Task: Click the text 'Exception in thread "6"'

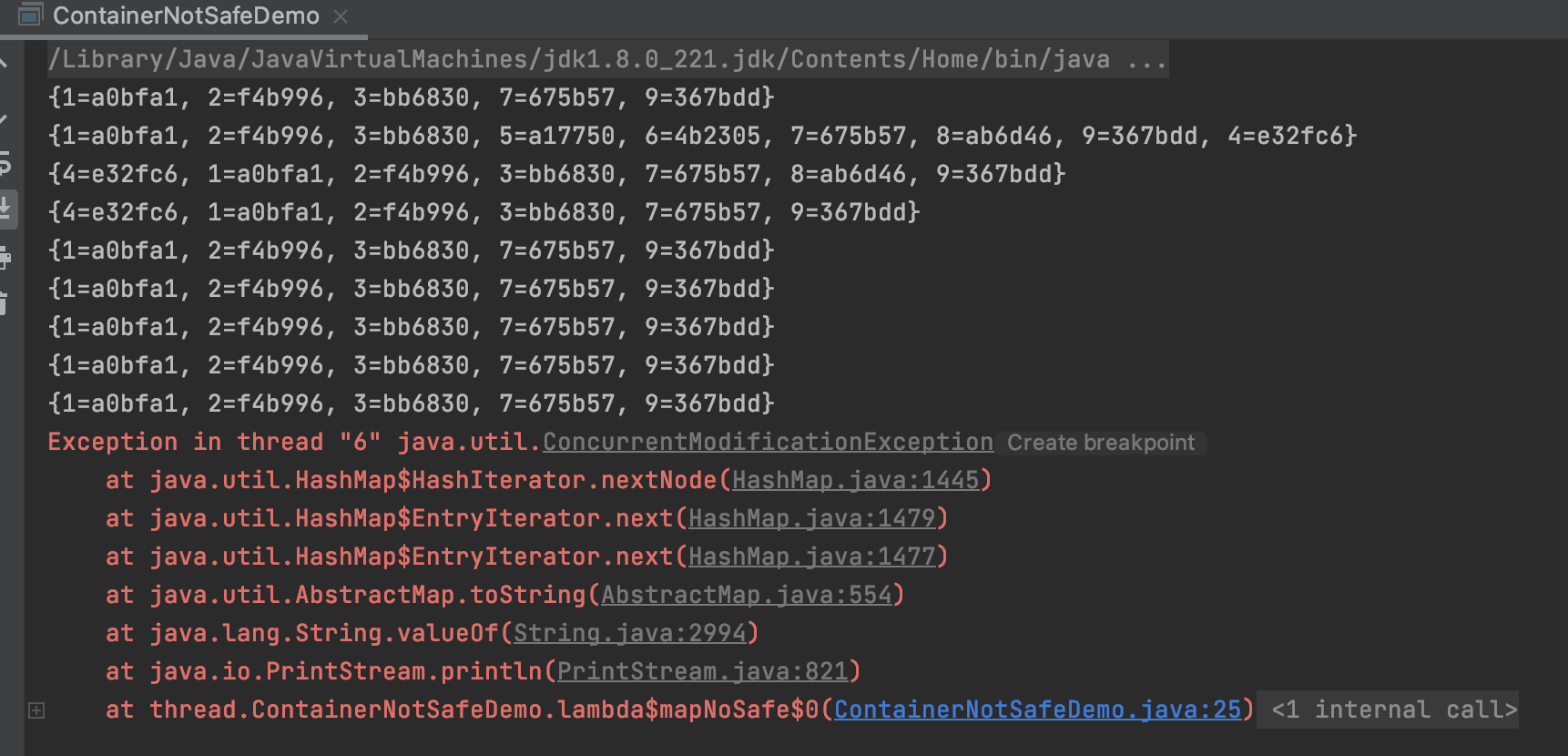Action: (x=214, y=442)
